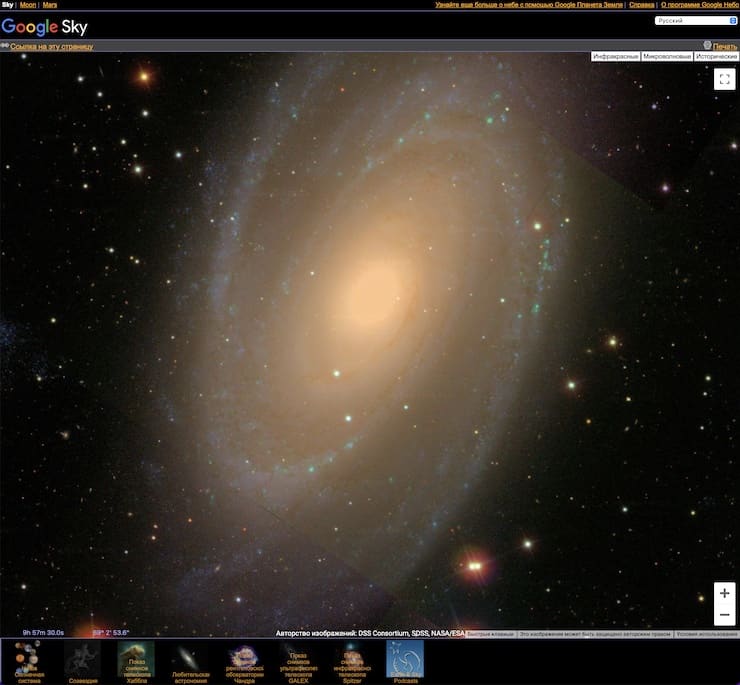This screenshot has height=685, width=740.
Task: Click the Печать print link
Action: (x=724, y=46)
